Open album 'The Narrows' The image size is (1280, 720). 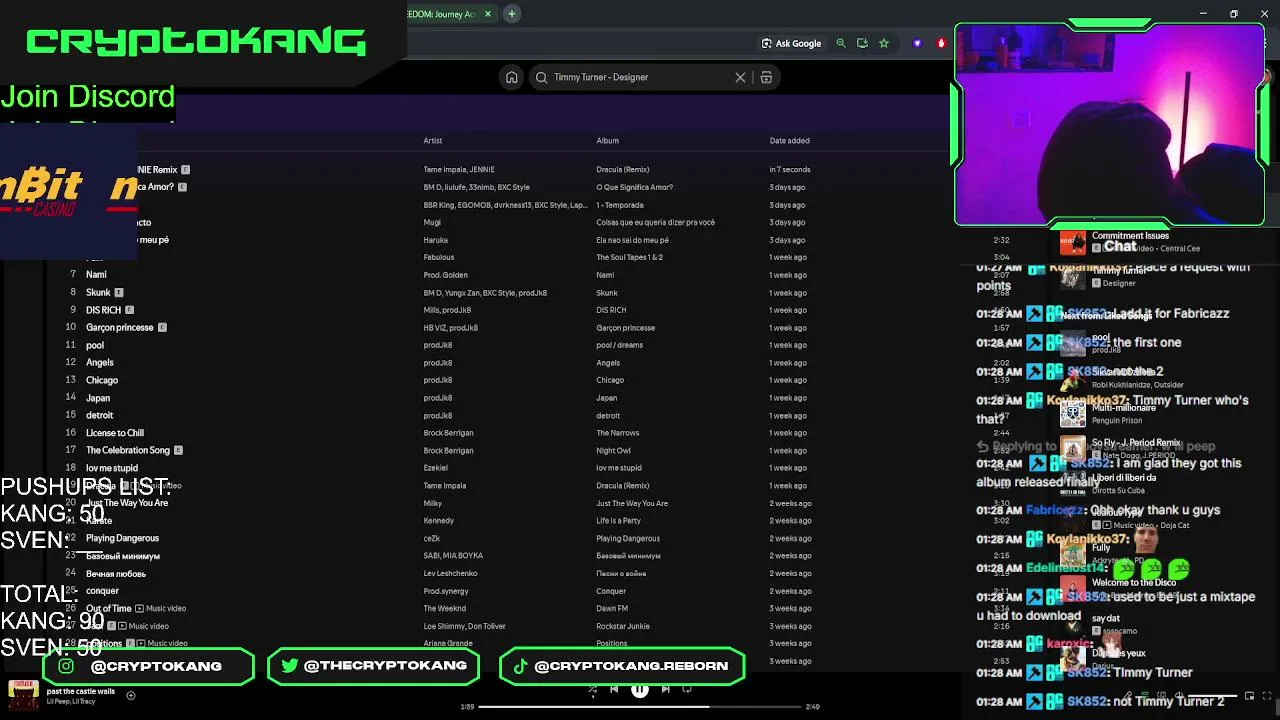618,433
